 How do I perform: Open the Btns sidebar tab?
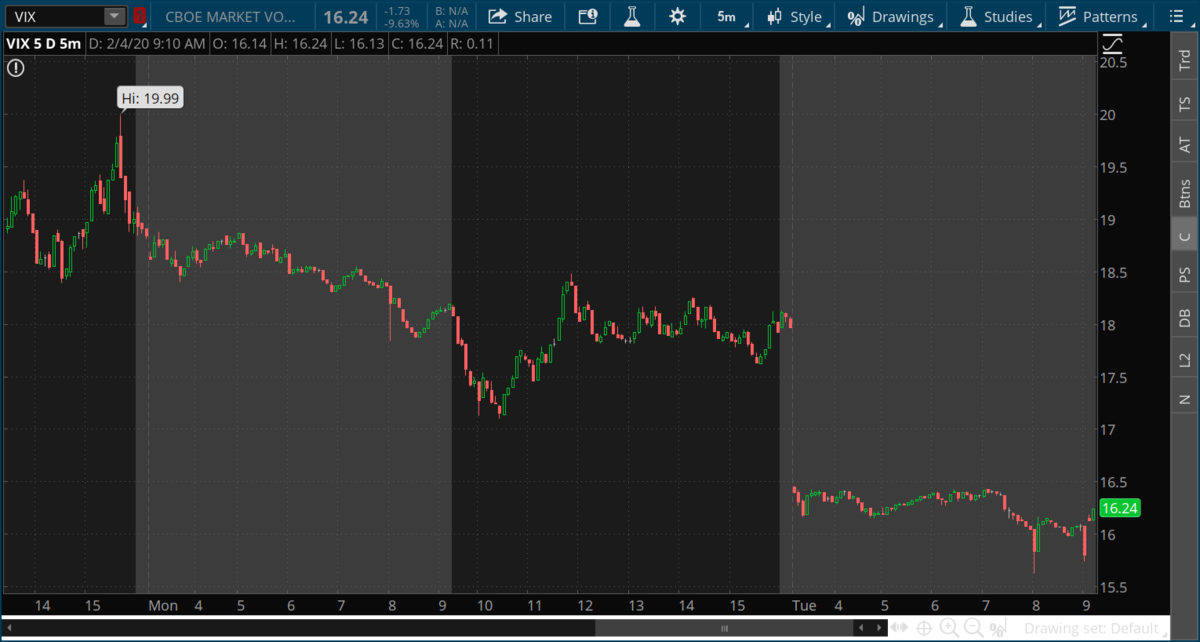click(1185, 190)
